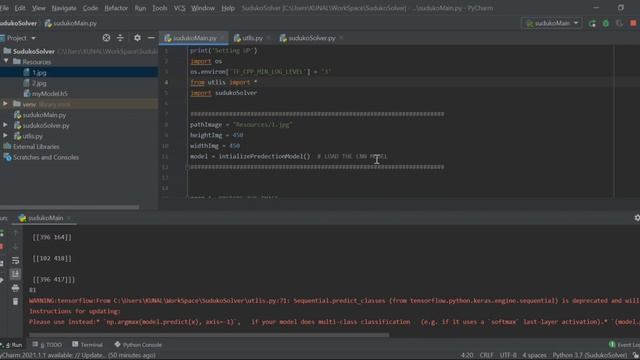This screenshot has height=360, width=640.
Task: Open the Run menu
Action: click(x=140, y=8)
